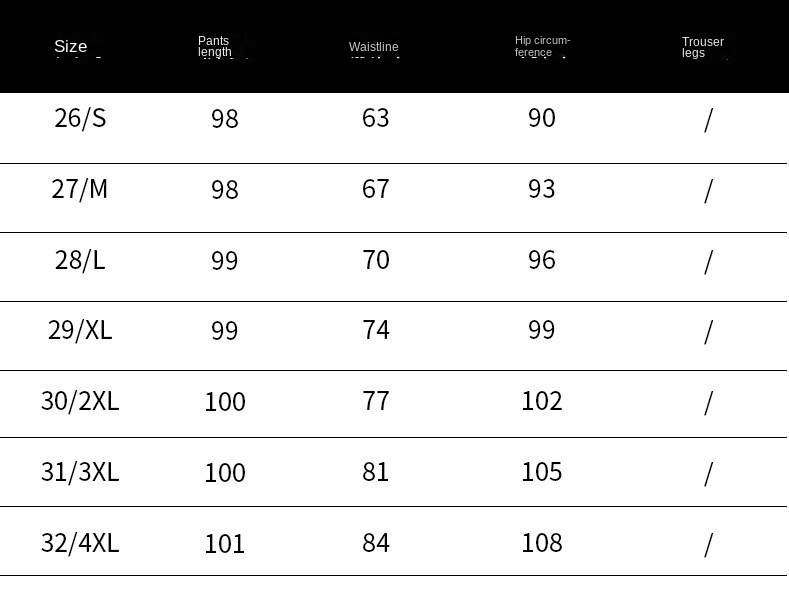The image size is (789, 612).
Task: Select the 27/M size label
Action: click(x=80, y=189)
